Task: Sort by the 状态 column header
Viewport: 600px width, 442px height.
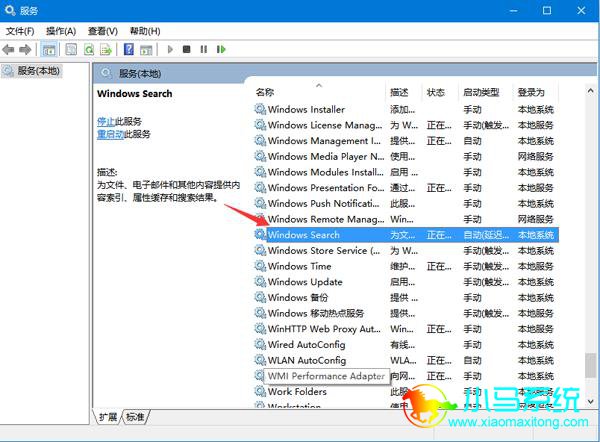Action: coord(436,92)
